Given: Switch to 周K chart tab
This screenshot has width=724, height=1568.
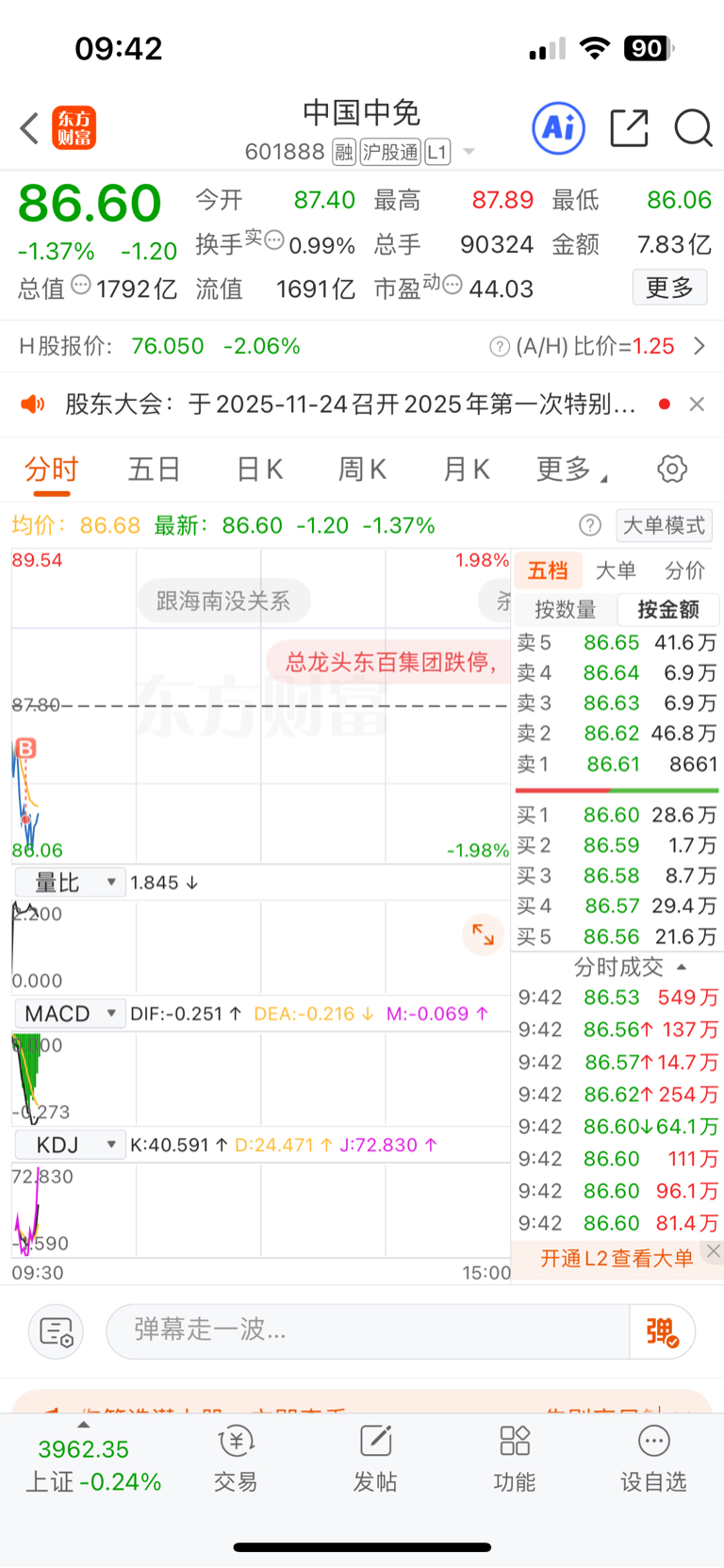Looking at the screenshot, I should coord(362,470).
